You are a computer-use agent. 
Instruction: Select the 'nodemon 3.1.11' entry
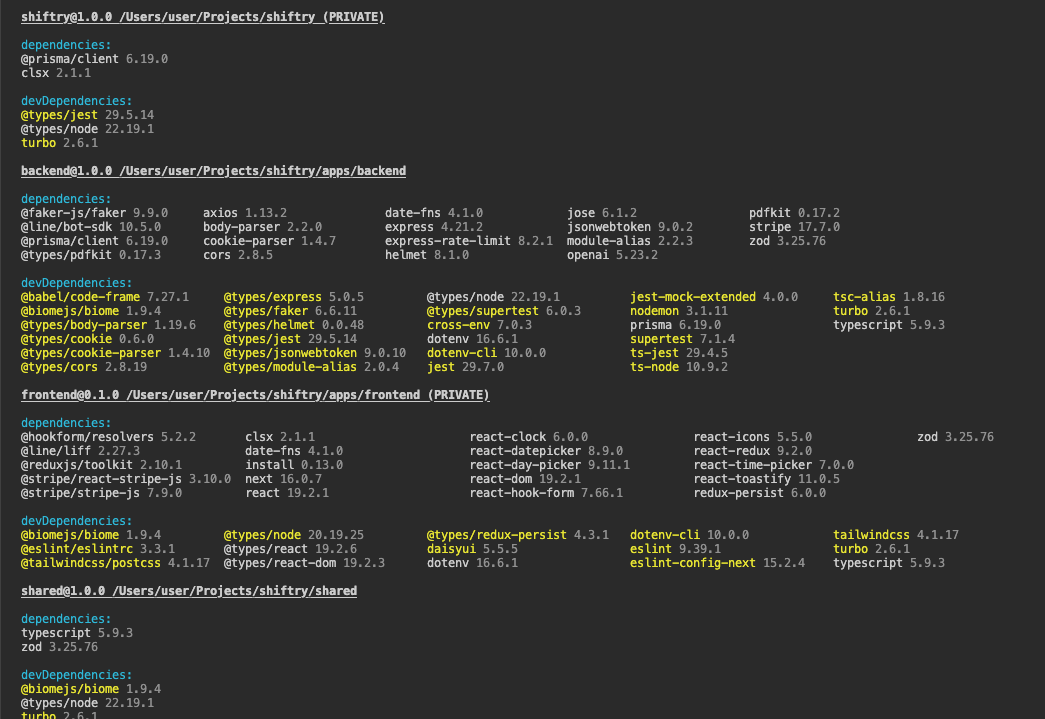[678, 311]
